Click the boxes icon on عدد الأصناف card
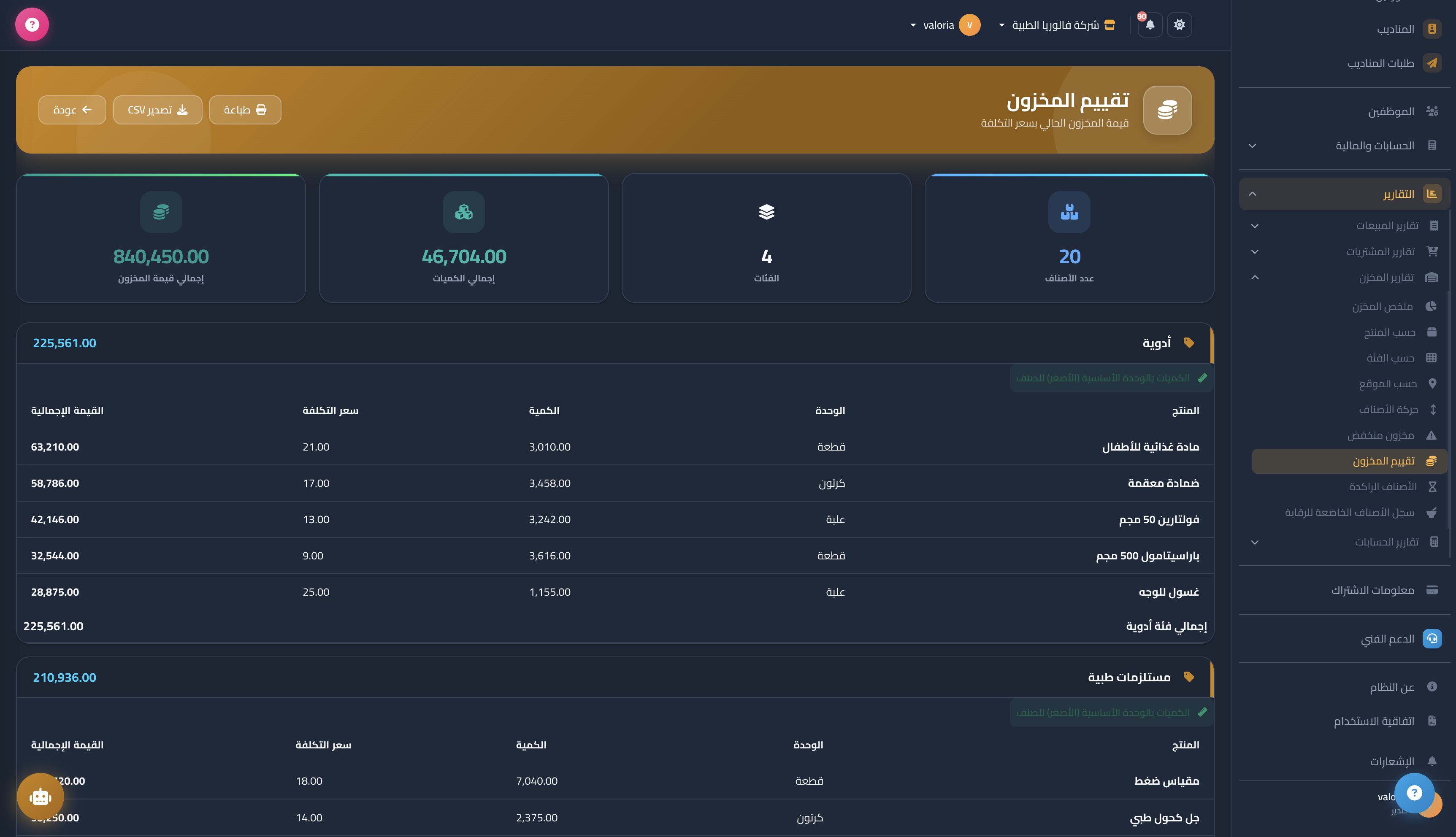The height and width of the screenshot is (837, 1456). coord(1069,212)
